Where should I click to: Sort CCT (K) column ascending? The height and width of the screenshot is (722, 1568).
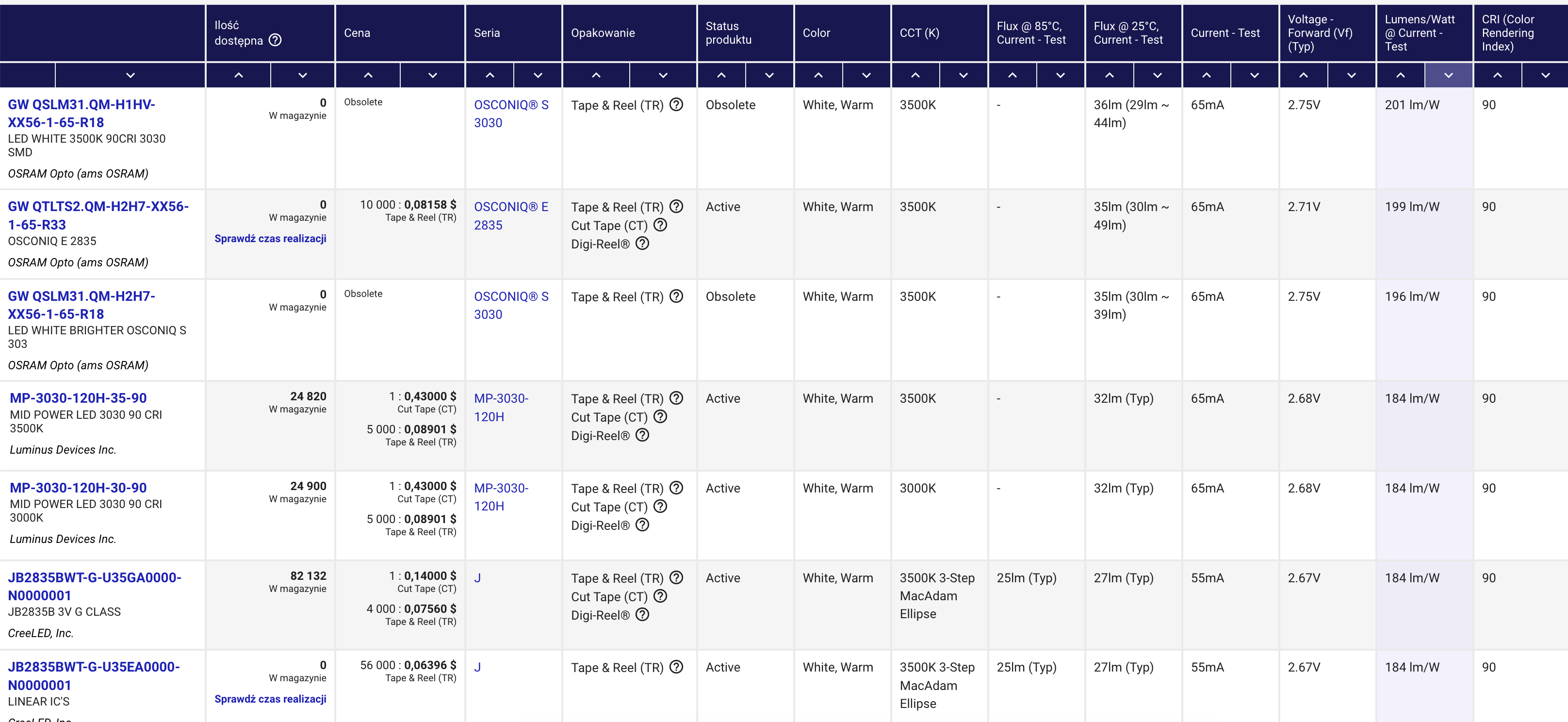[915, 76]
